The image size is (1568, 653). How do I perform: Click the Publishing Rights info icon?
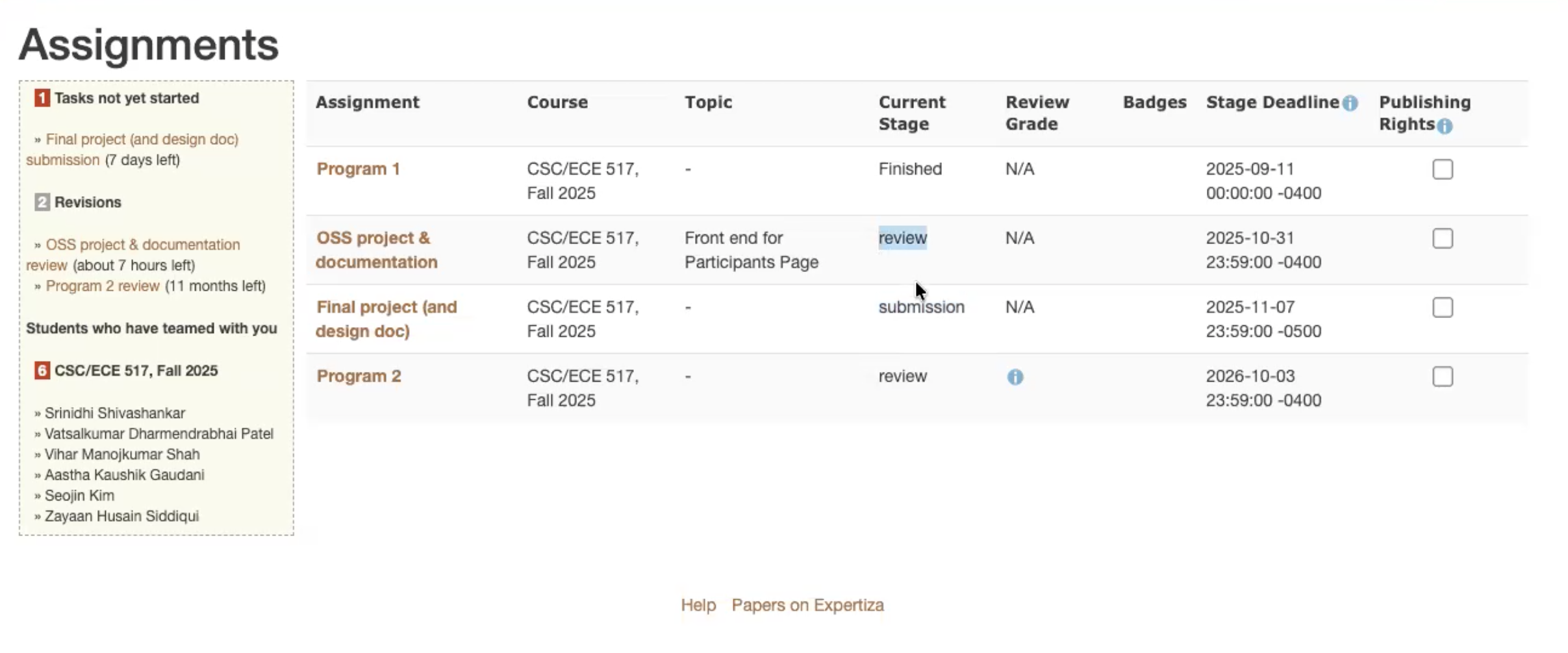(x=1444, y=126)
